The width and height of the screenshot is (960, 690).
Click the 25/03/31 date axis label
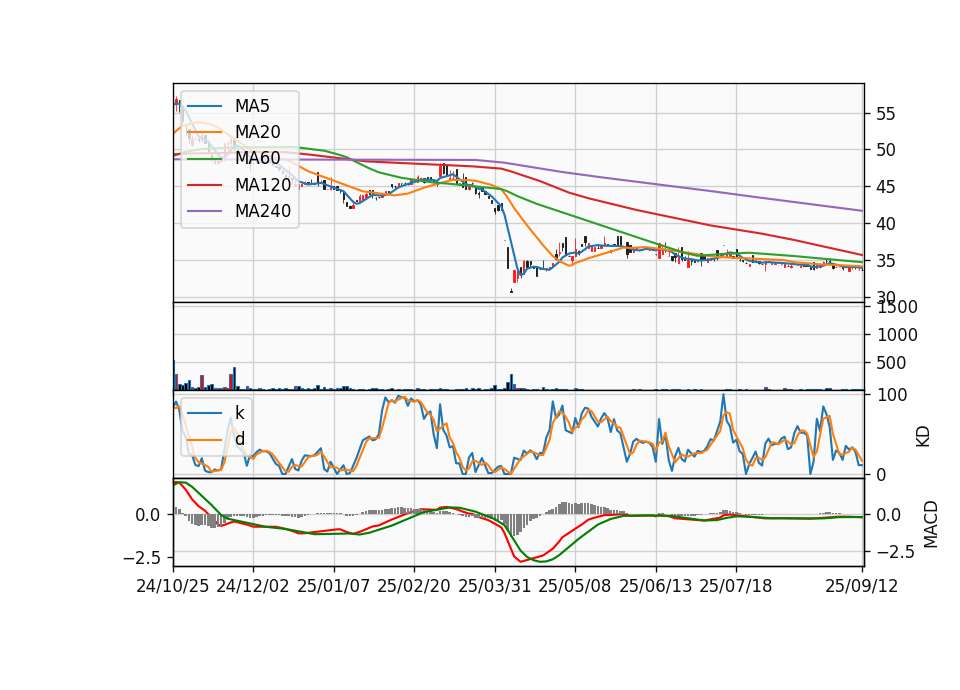pyautogui.click(x=495, y=586)
